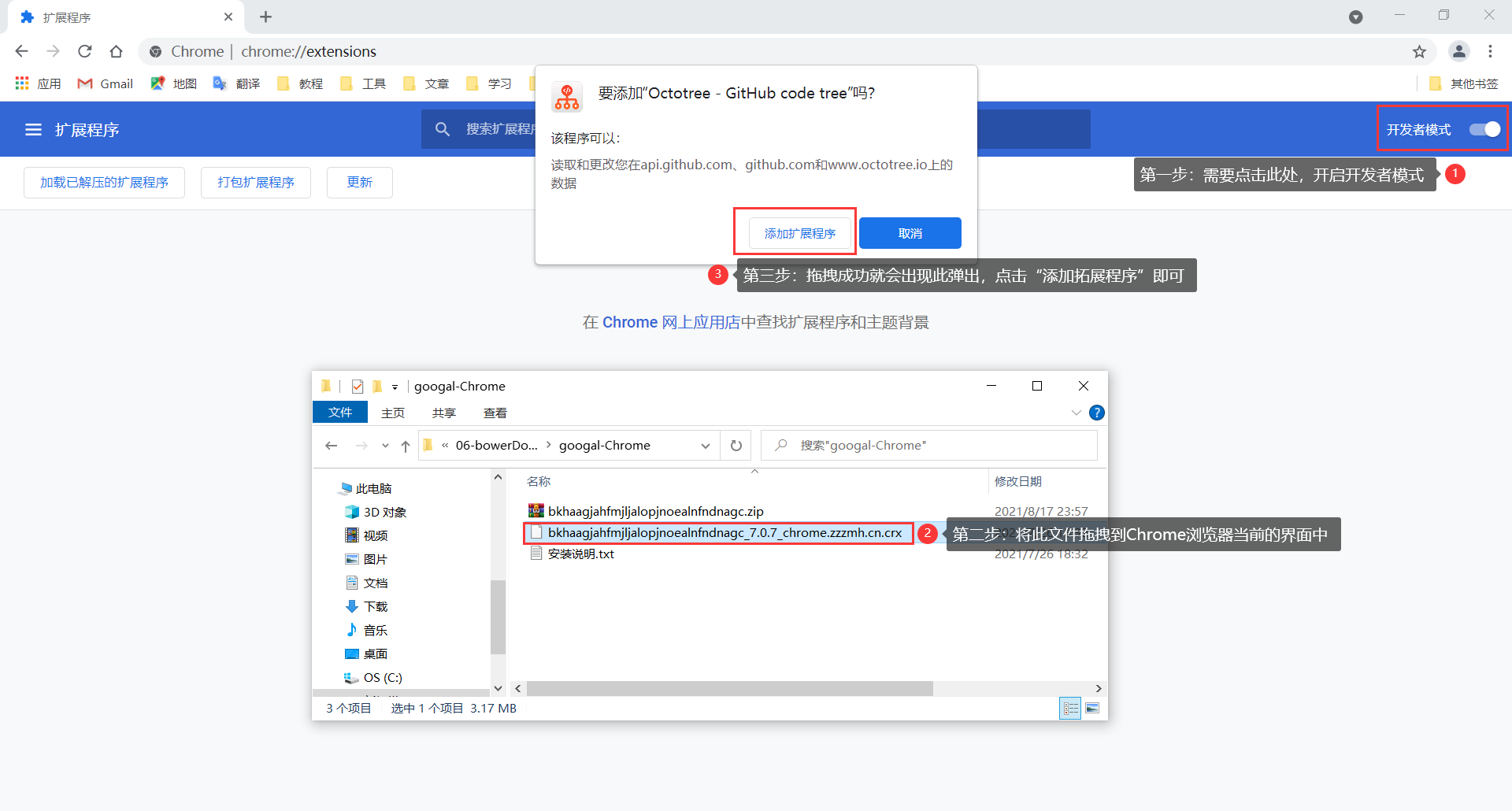1512x811 pixels.
Task: Switch Explorer to large icons view
Action: point(1092,709)
